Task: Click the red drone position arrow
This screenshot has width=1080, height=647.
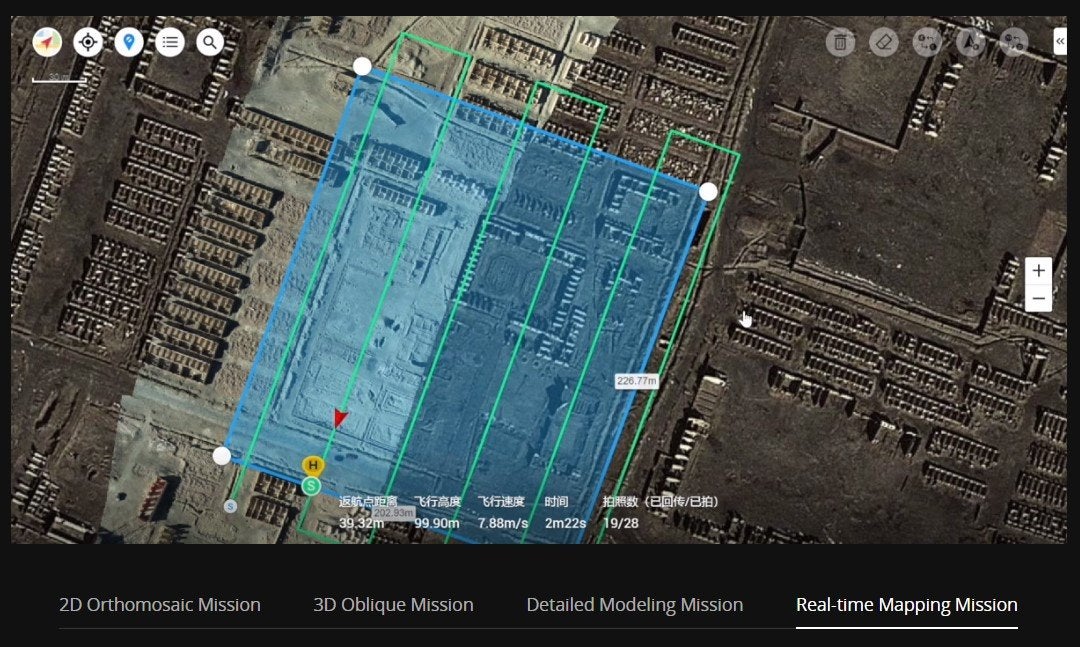Action: [x=340, y=418]
